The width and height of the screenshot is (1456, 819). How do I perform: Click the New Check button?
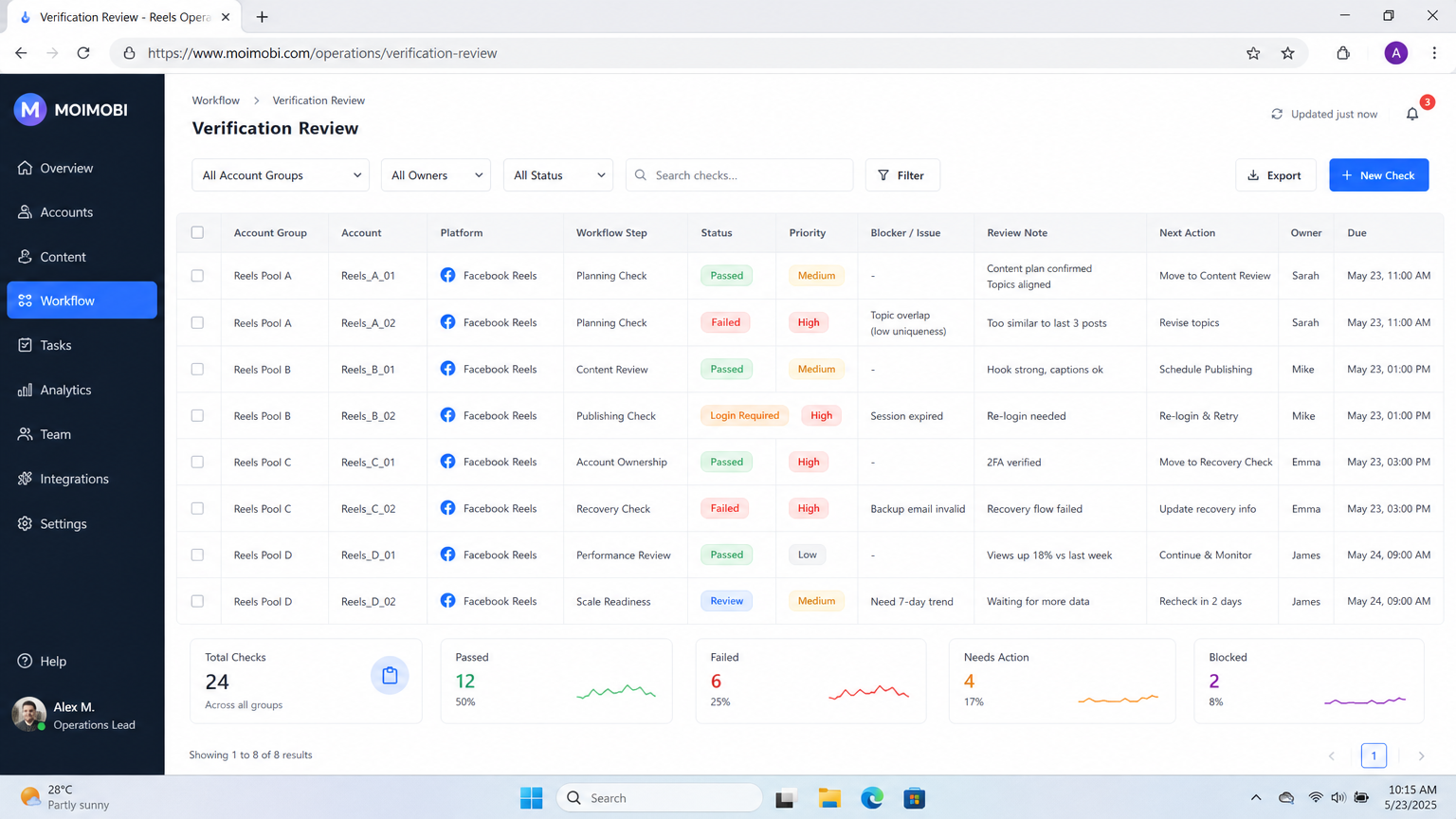[x=1378, y=175]
